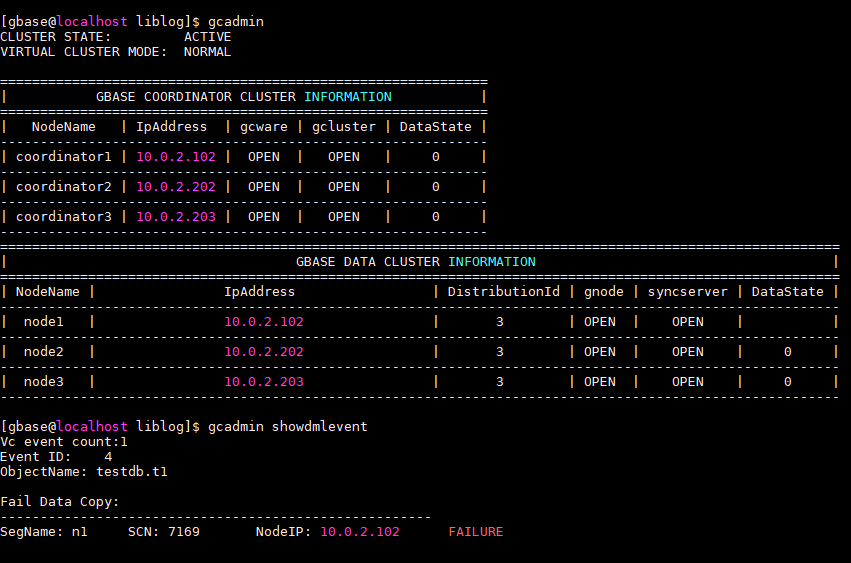Click the coordinator table DataState header
Image resolution: width=851 pixels, height=563 pixels.
coord(435,127)
